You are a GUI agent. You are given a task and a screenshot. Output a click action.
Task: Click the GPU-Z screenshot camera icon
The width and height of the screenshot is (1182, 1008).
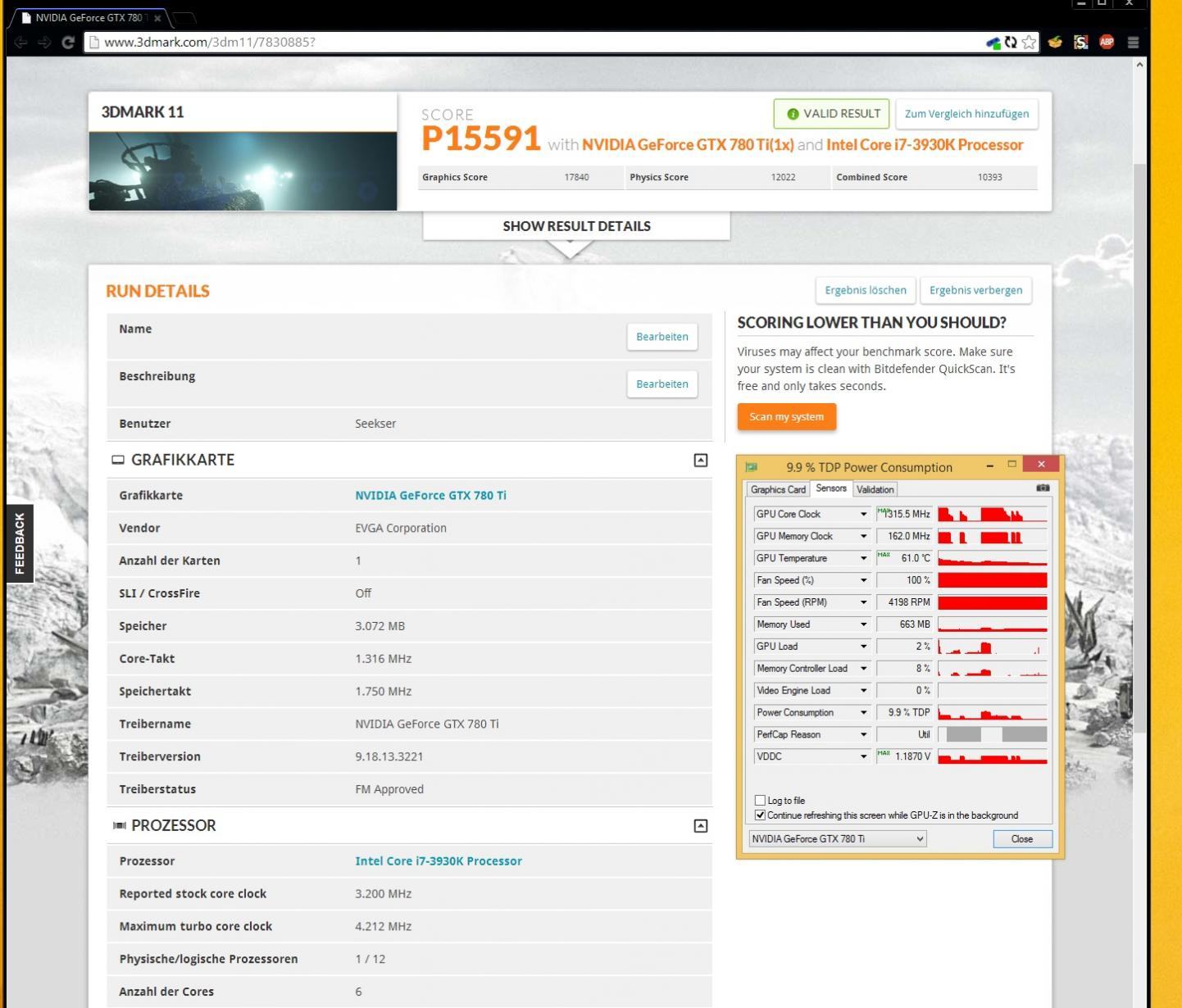1043,488
